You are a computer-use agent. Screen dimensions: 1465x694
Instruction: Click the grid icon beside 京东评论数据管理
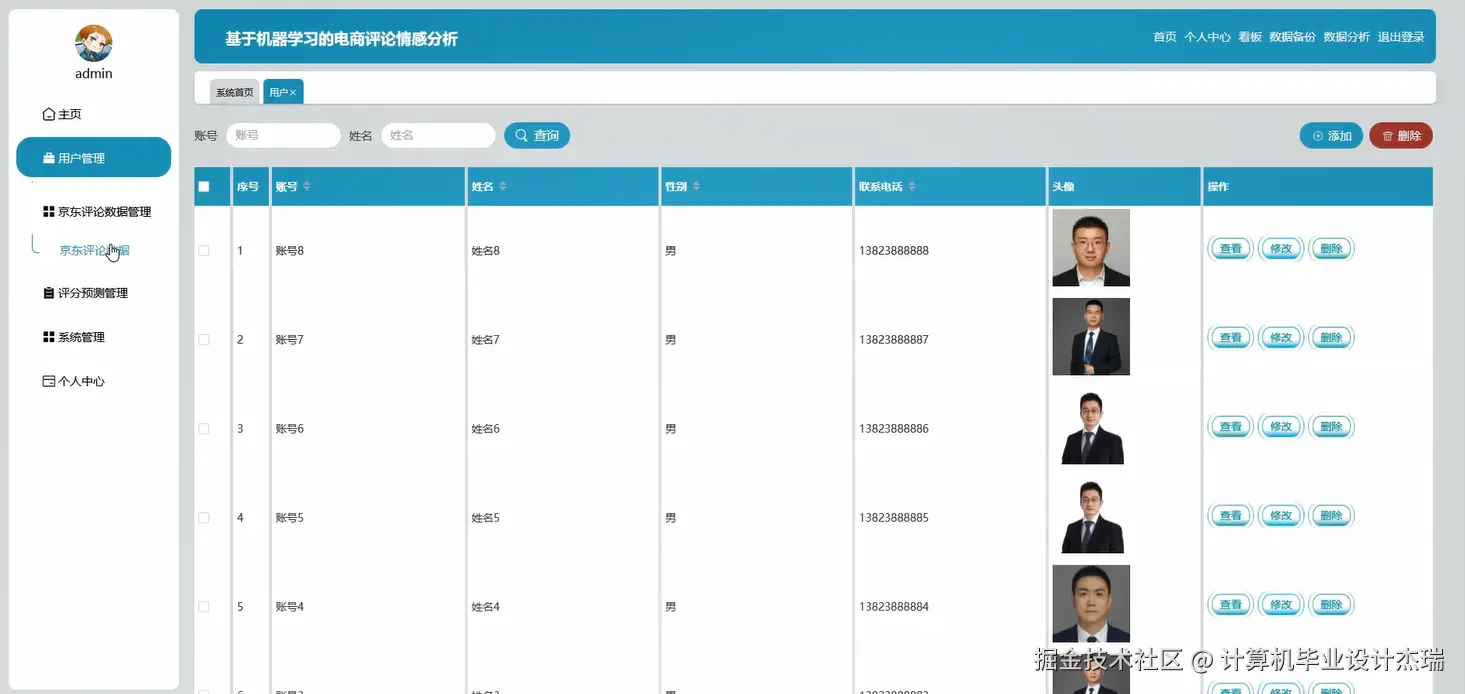tap(48, 212)
